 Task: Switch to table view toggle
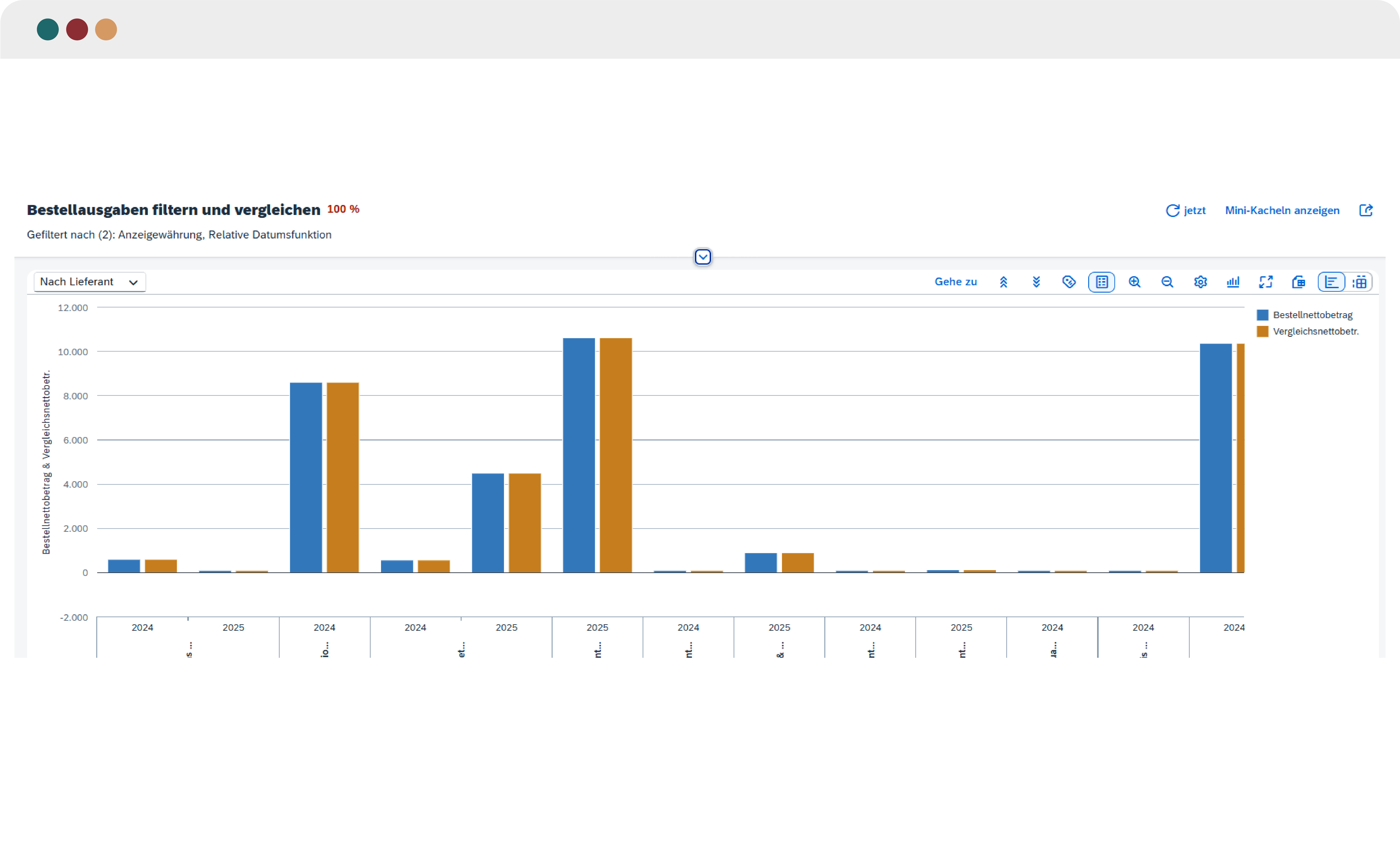pyautogui.click(x=1360, y=282)
